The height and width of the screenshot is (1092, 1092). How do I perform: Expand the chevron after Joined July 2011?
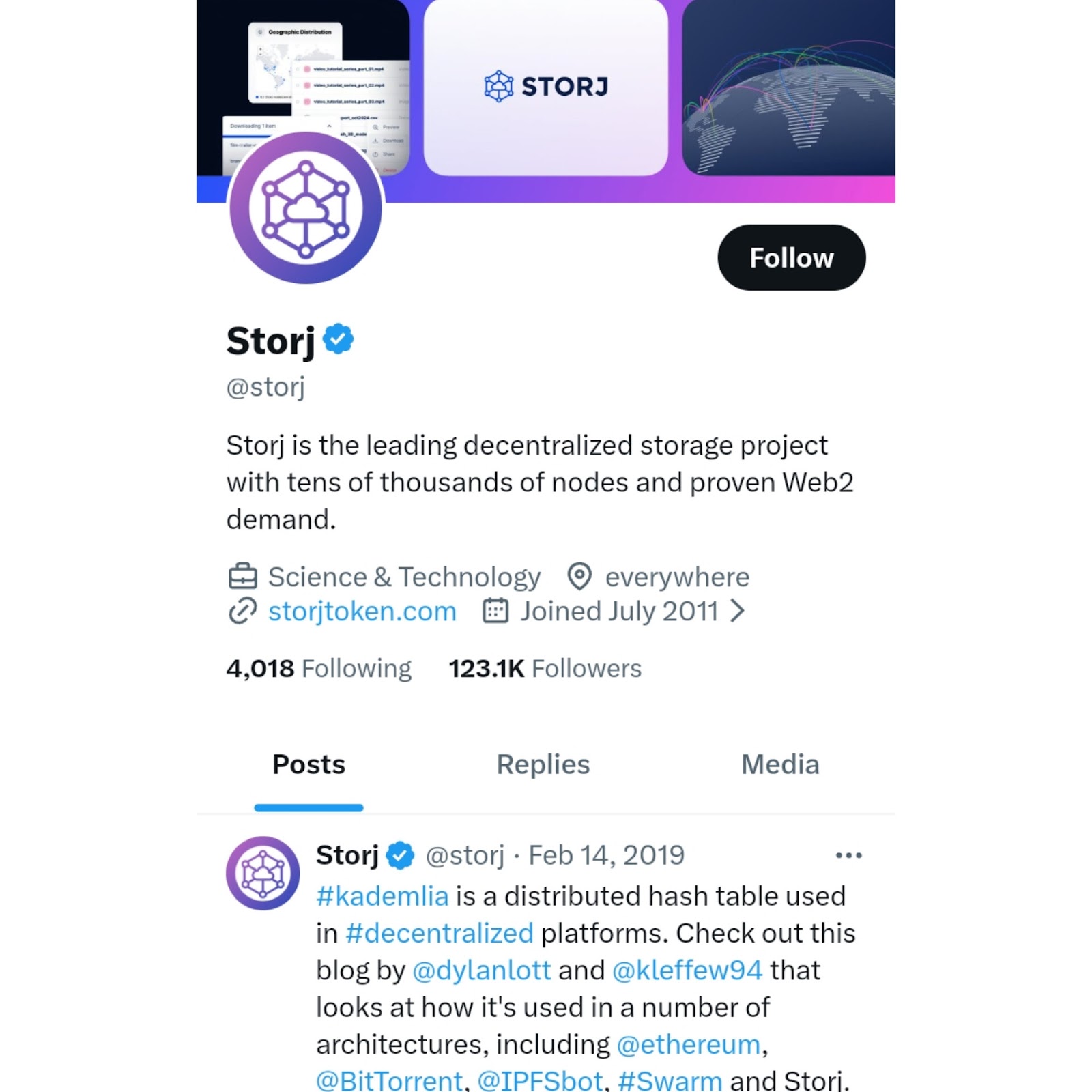(x=736, y=611)
